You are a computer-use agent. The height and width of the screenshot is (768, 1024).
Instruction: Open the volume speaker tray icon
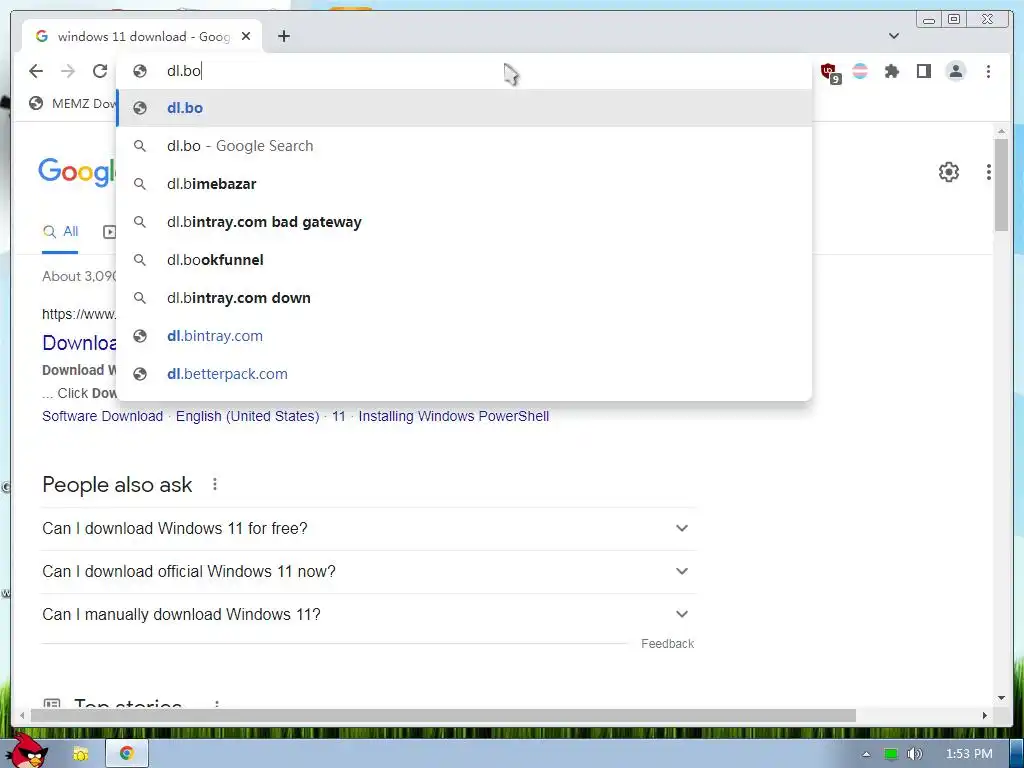tap(914, 754)
